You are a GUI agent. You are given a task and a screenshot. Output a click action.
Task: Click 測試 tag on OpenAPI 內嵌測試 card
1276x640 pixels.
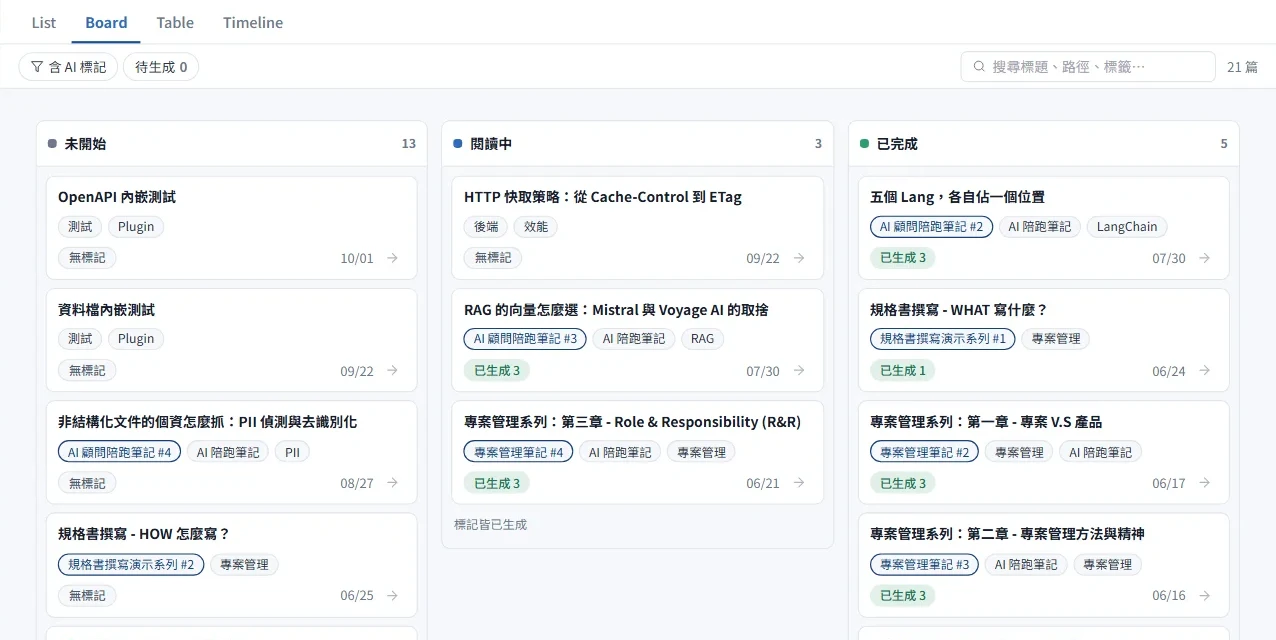tap(80, 227)
